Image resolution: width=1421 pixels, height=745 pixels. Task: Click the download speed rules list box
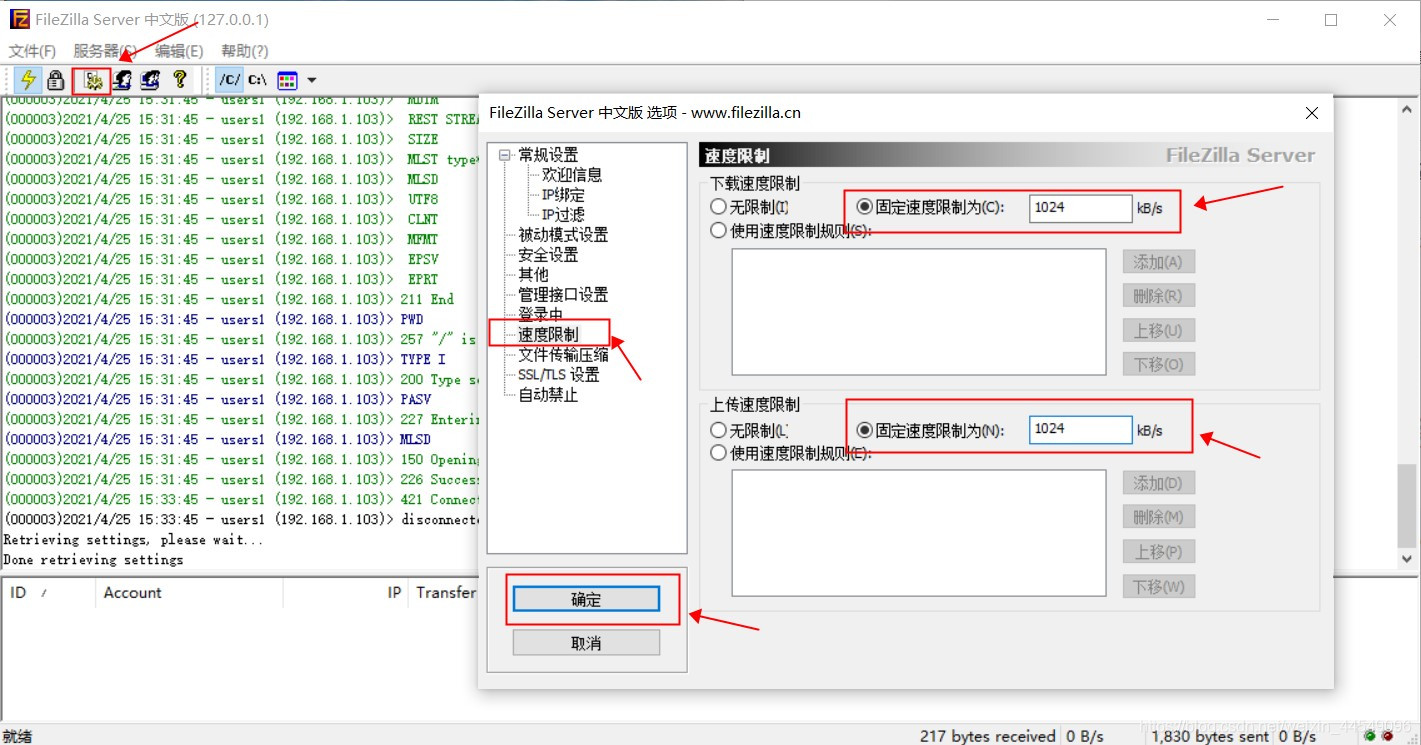pos(919,312)
